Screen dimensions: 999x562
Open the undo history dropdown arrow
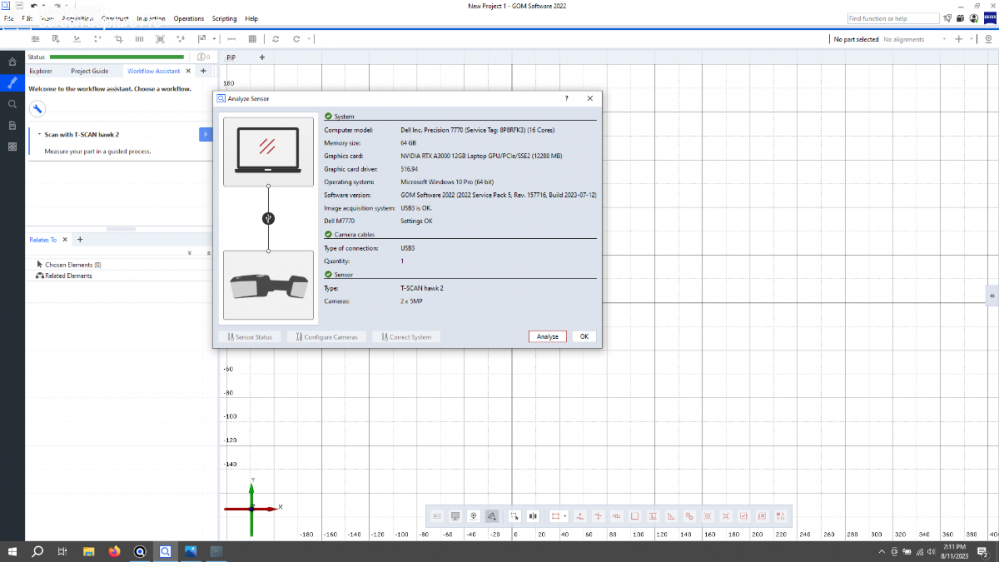(43, 6)
